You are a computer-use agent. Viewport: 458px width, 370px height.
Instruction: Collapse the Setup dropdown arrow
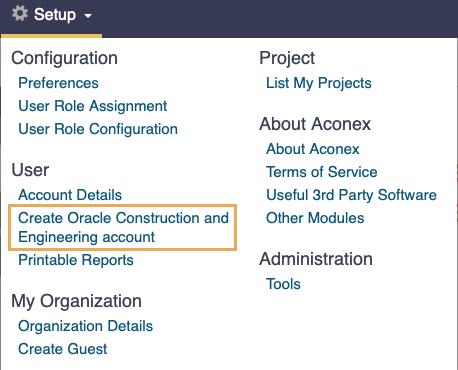[x=88, y=16]
